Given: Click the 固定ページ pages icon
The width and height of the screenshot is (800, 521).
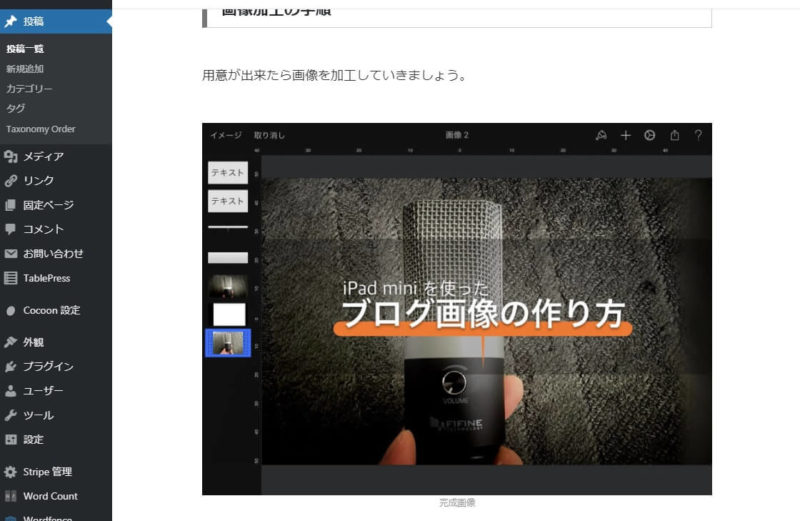Looking at the screenshot, I should [x=11, y=205].
